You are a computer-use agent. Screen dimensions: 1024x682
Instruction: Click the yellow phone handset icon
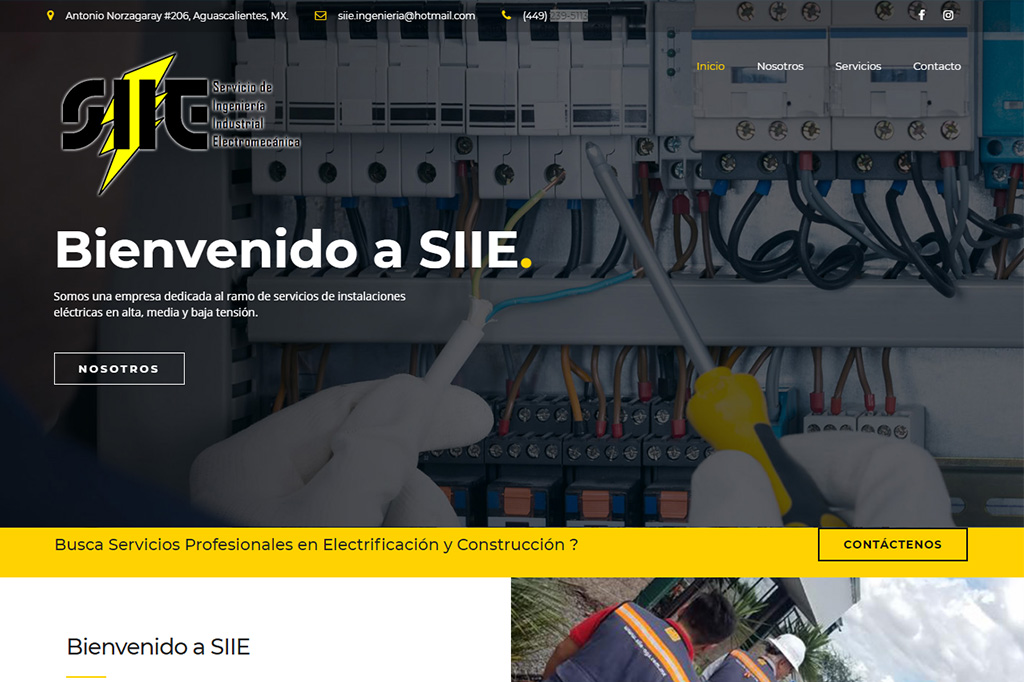click(506, 16)
